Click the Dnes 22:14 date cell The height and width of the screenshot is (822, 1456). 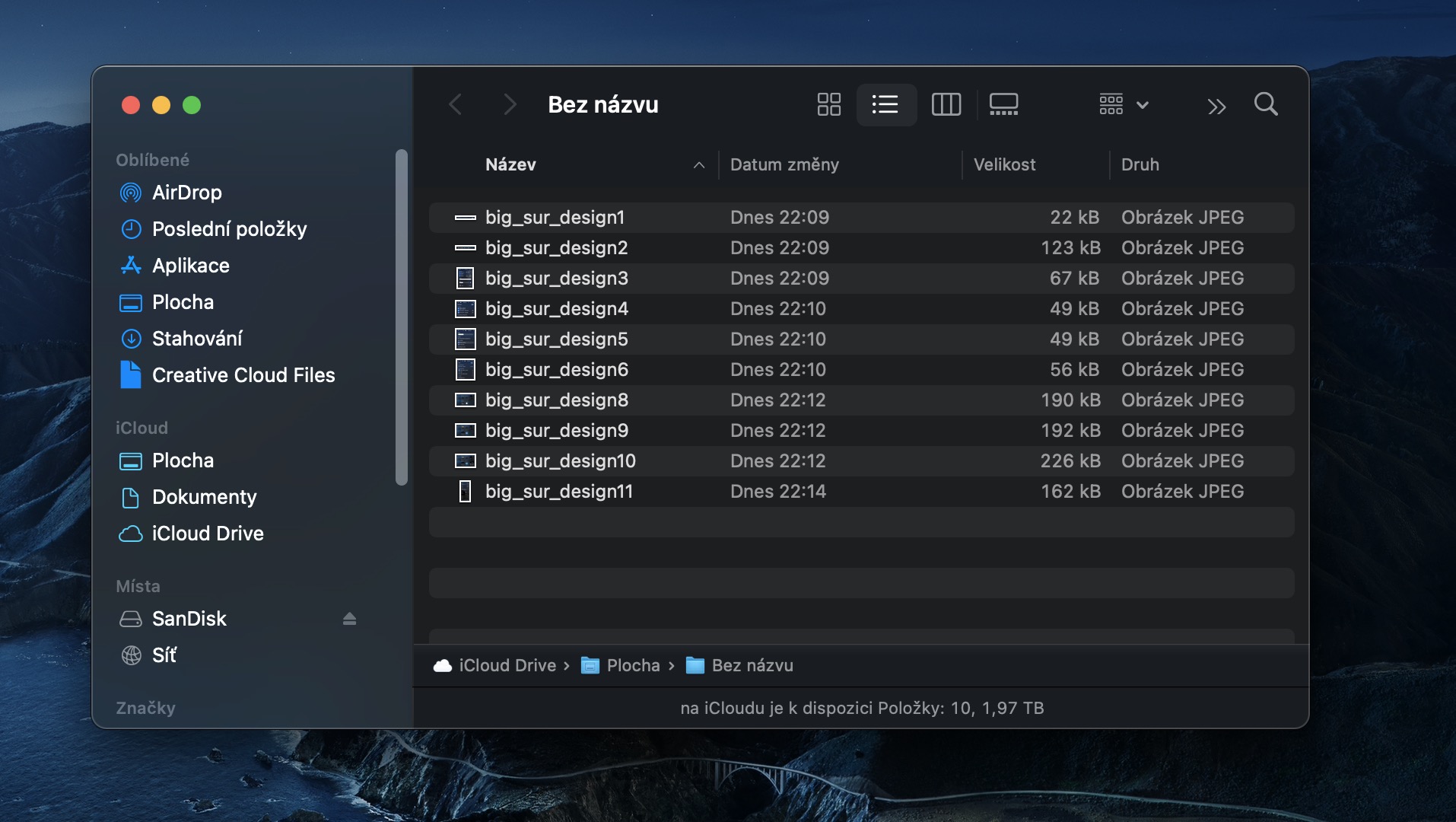tap(778, 491)
